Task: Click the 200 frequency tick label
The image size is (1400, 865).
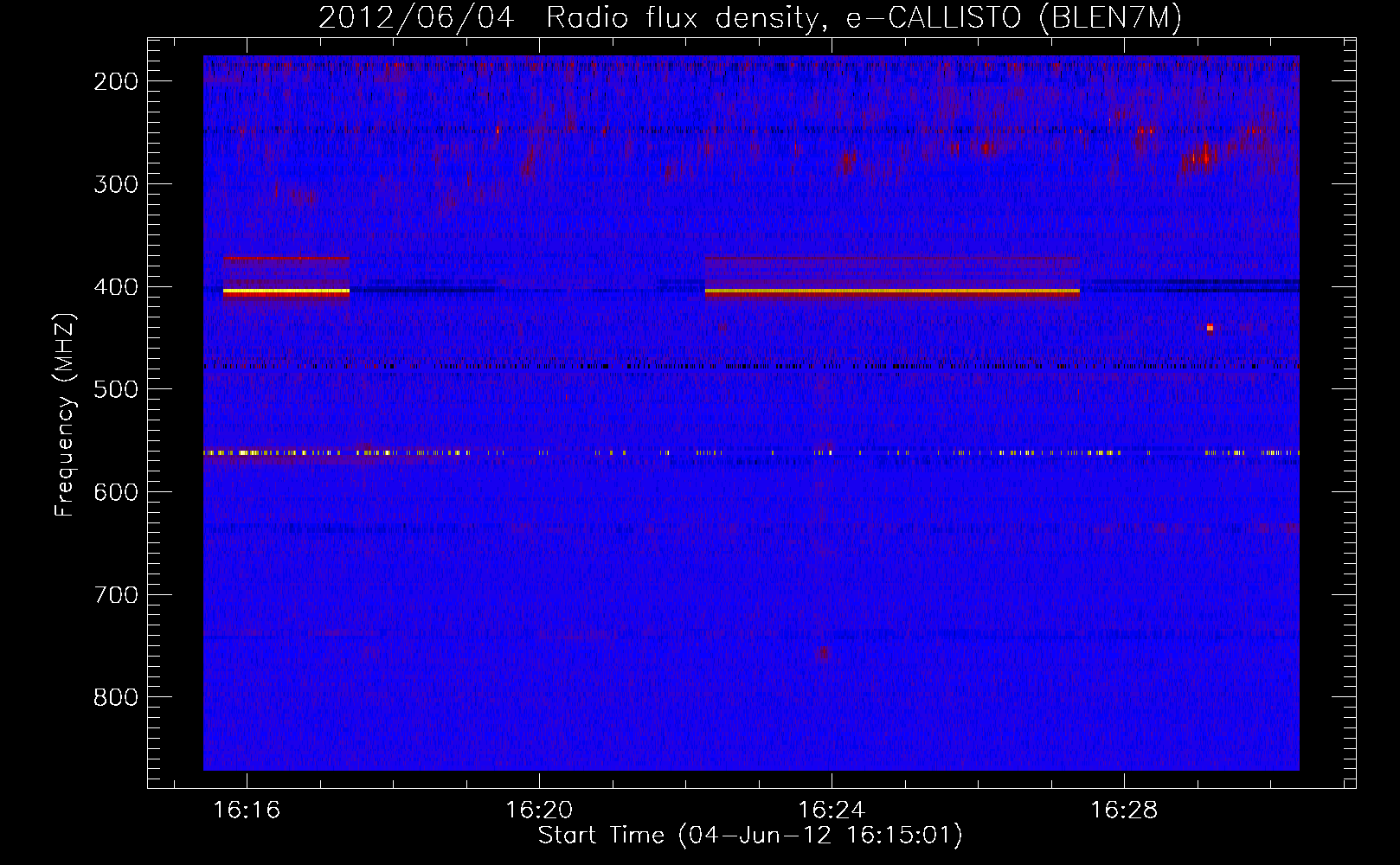Action: coord(115,81)
